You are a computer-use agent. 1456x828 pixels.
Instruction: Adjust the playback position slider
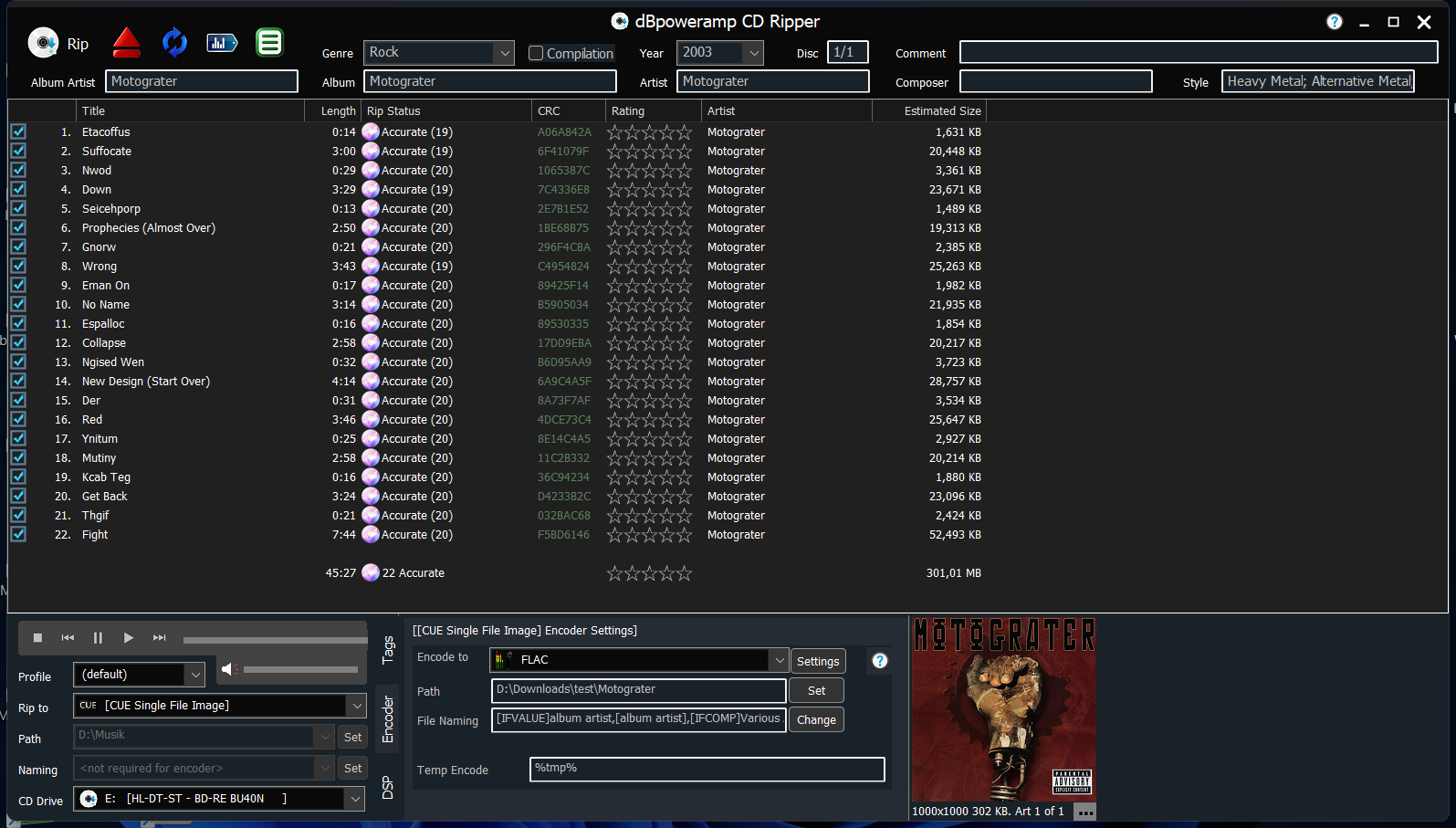tap(275, 640)
